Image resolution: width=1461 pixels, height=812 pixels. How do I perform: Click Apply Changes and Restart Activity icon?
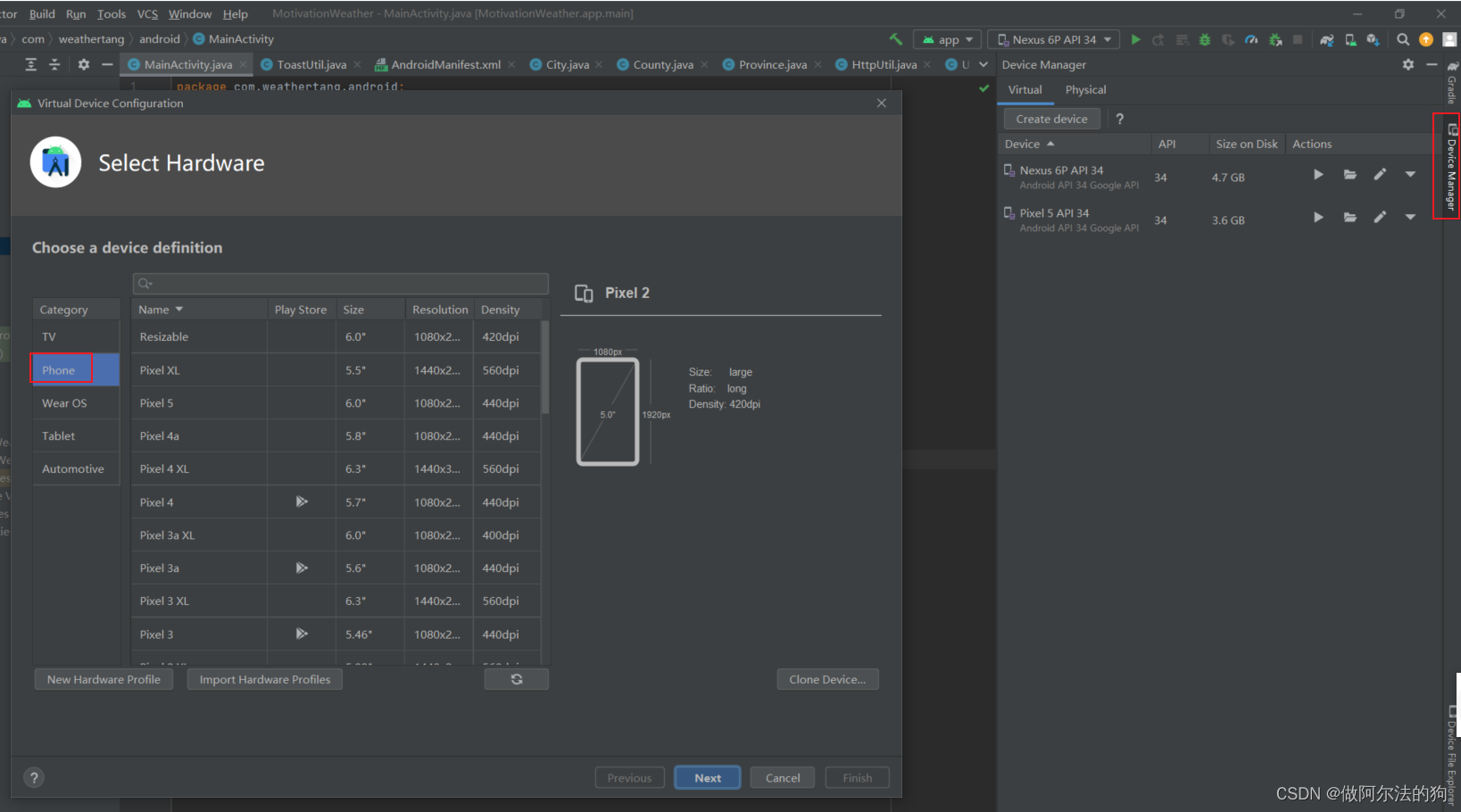tap(1158, 39)
